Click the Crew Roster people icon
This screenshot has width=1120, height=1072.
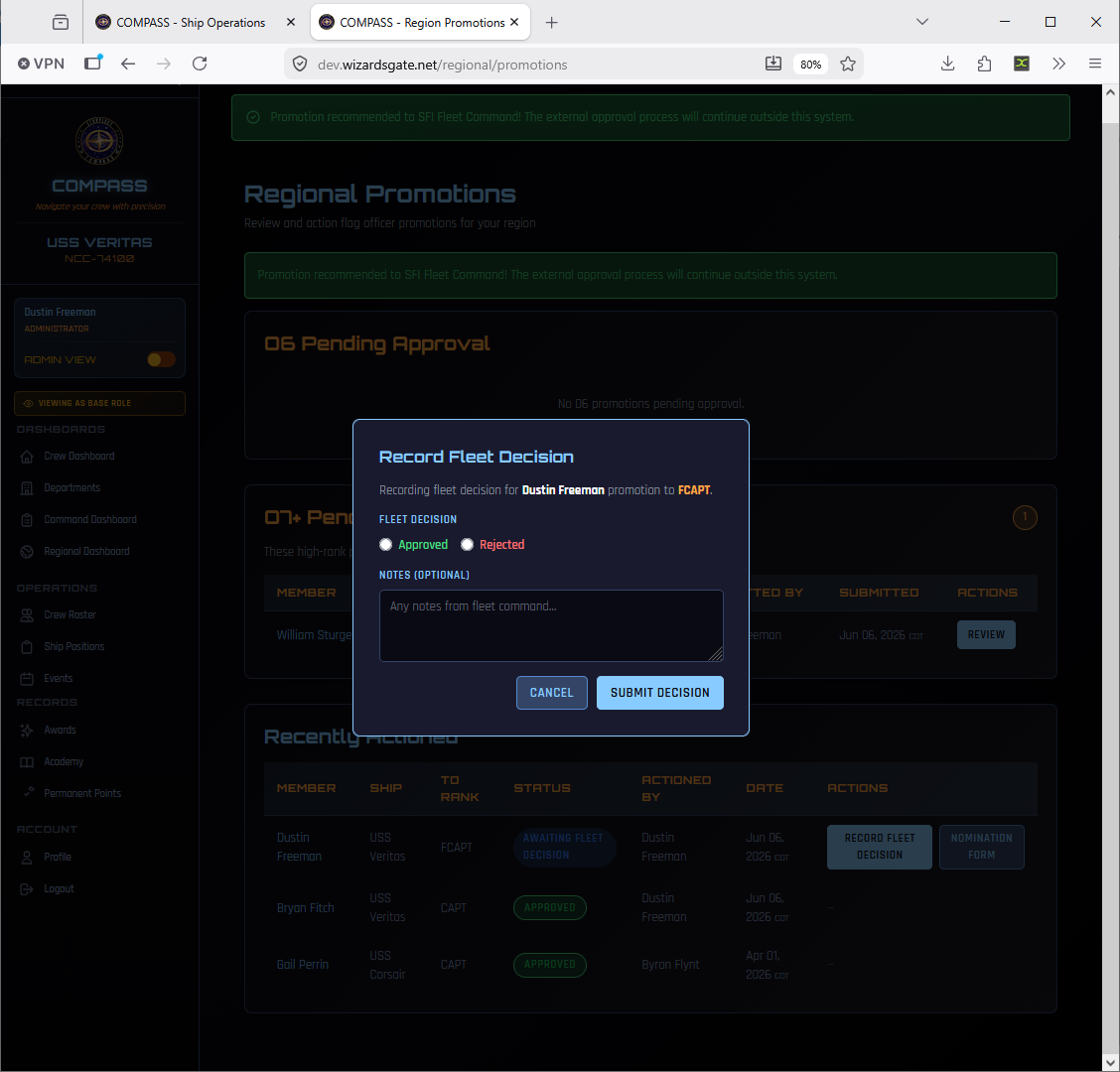click(27, 615)
